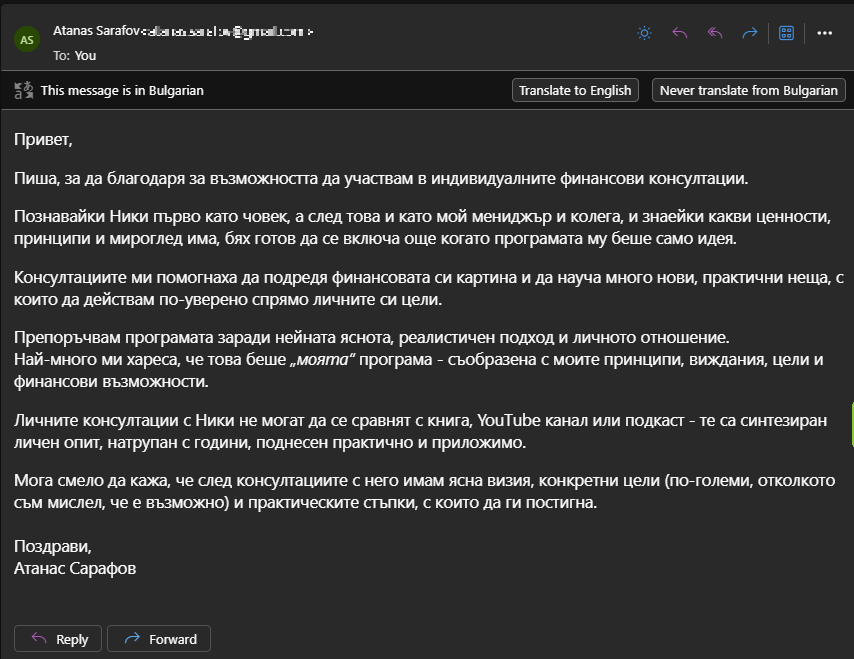Click the To: You recipient line
Screen dimensions: 854x659
click(x=74, y=55)
